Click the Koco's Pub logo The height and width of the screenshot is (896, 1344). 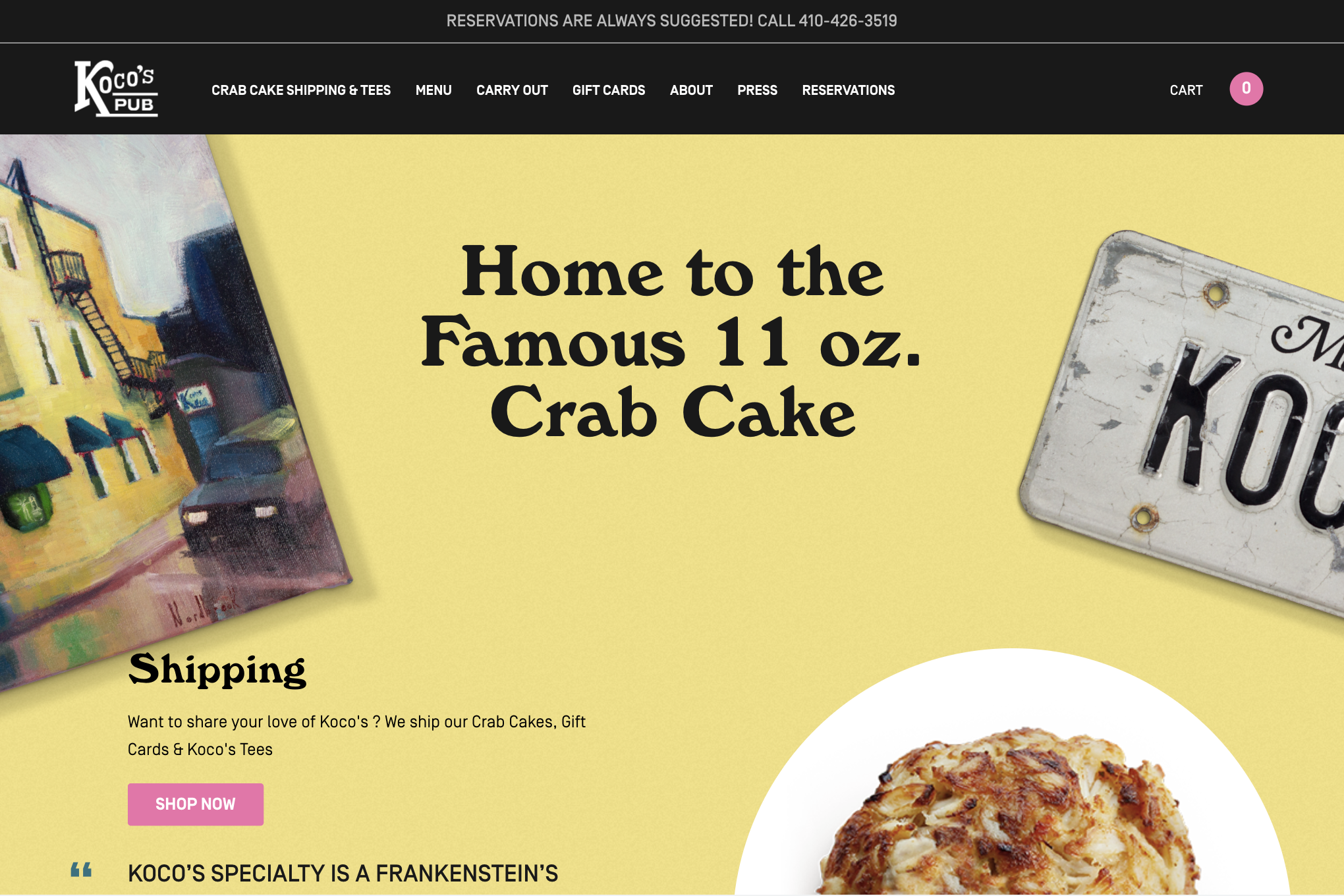116,89
